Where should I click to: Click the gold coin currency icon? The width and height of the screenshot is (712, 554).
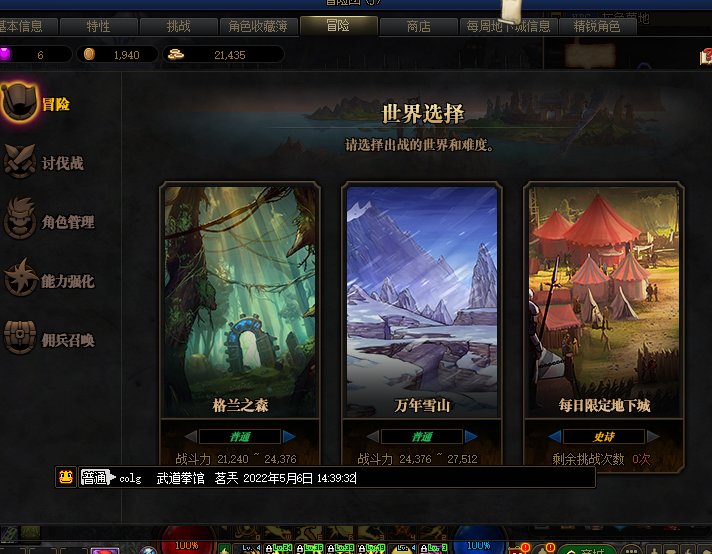89,54
